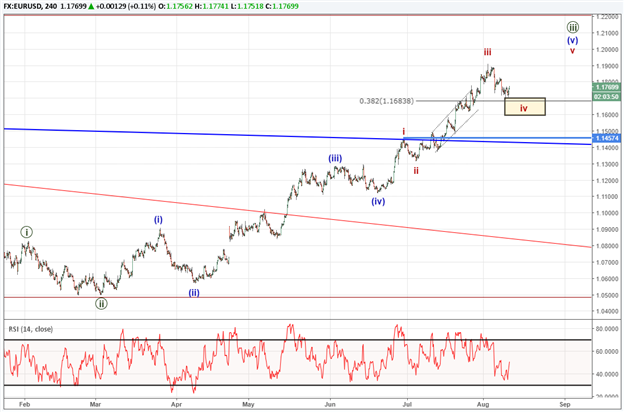This screenshot has height=412, width=624.
Task: Click the blue (ii) wave label
Action: 194,293
